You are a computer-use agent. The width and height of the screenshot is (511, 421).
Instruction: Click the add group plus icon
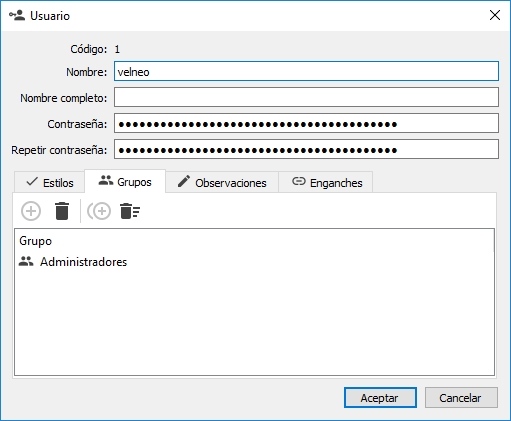[31, 211]
